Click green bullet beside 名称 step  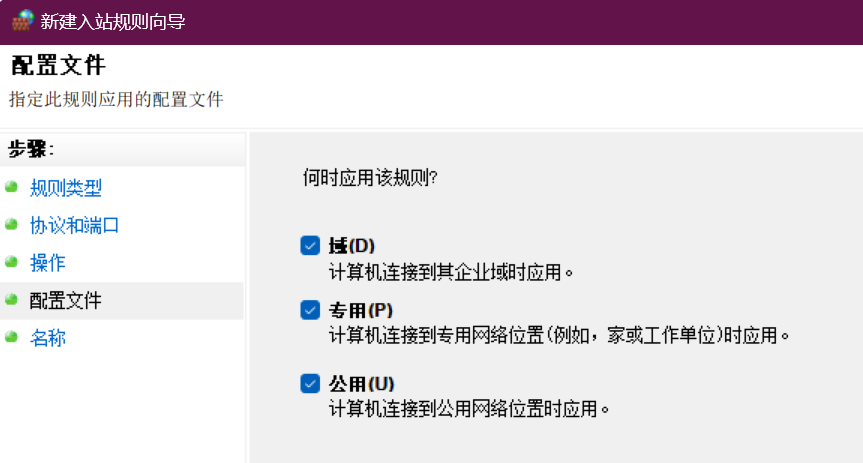tap(12, 337)
